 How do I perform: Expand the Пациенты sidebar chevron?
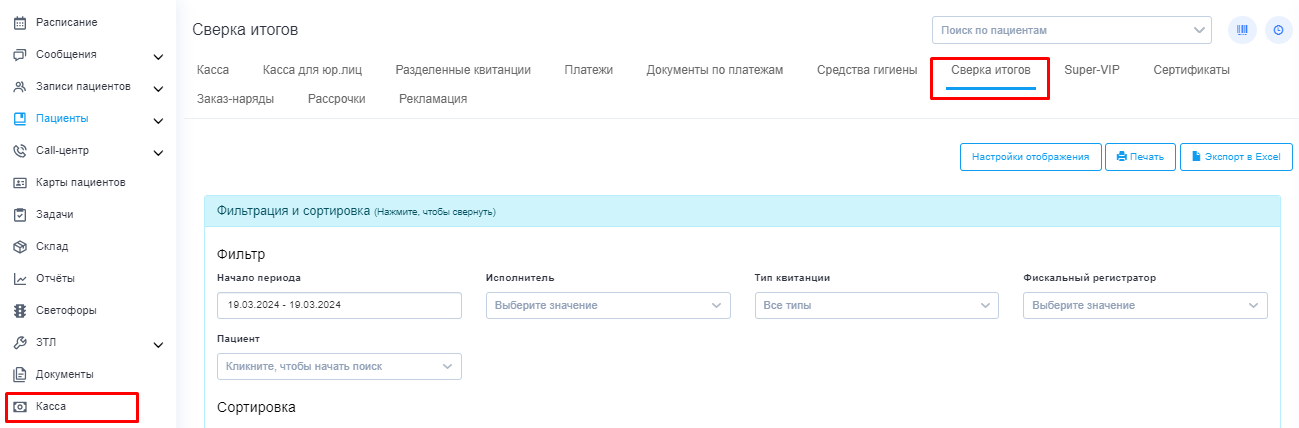click(x=158, y=121)
